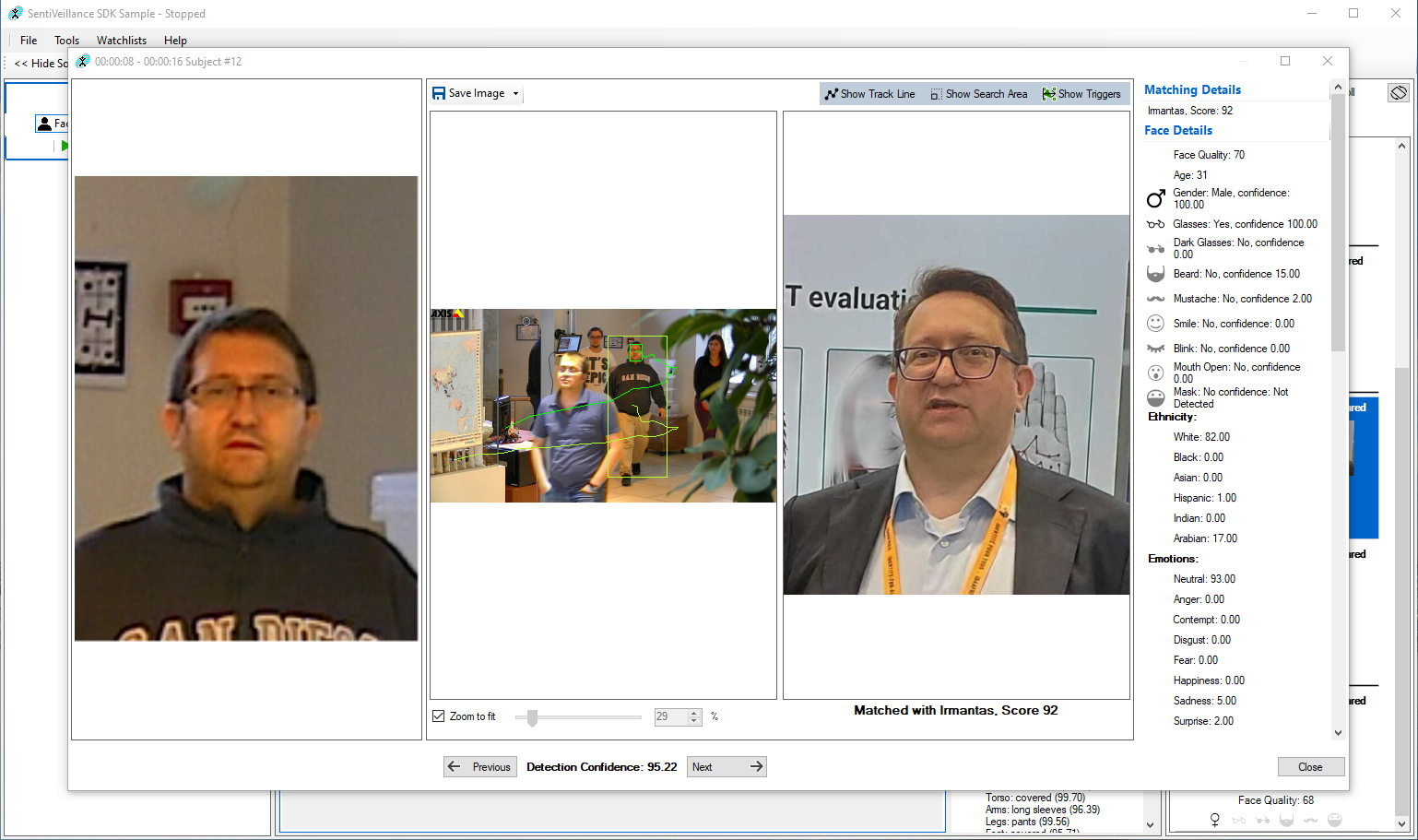This screenshot has width=1418, height=840.
Task: Click the faded glasses icon in background panel
Action: pos(1239,820)
